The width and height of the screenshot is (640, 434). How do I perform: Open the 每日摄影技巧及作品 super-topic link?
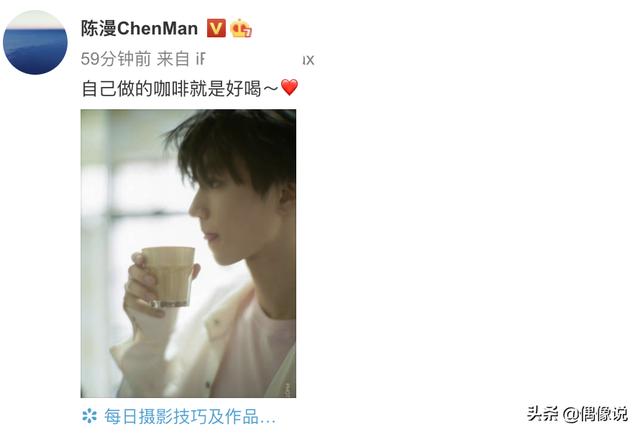click(x=181, y=416)
